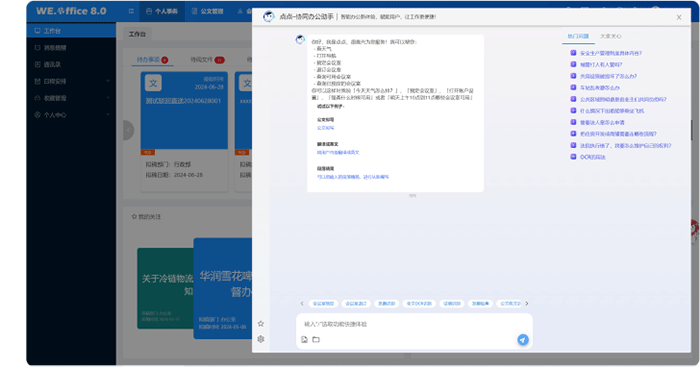The height and width of the screenshot is (367, 700).
Task: Click the first blue example link under 试试以下例子
Action: coord(325,128)
